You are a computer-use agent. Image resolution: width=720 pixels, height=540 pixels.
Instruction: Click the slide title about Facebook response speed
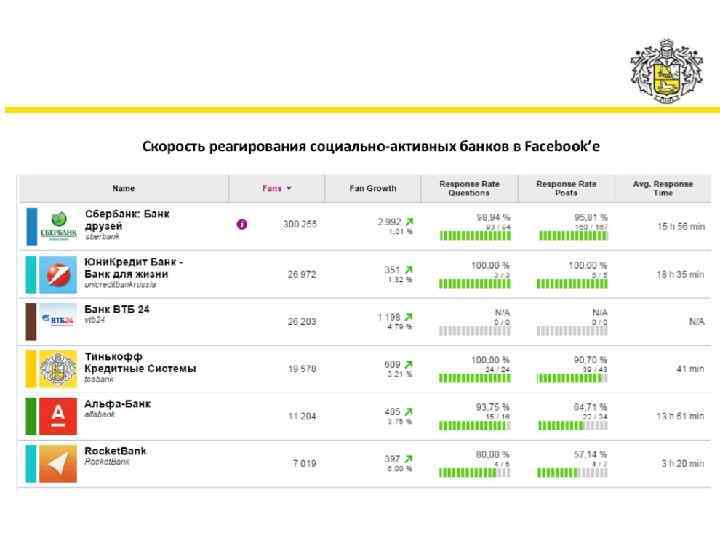(371, 146)
